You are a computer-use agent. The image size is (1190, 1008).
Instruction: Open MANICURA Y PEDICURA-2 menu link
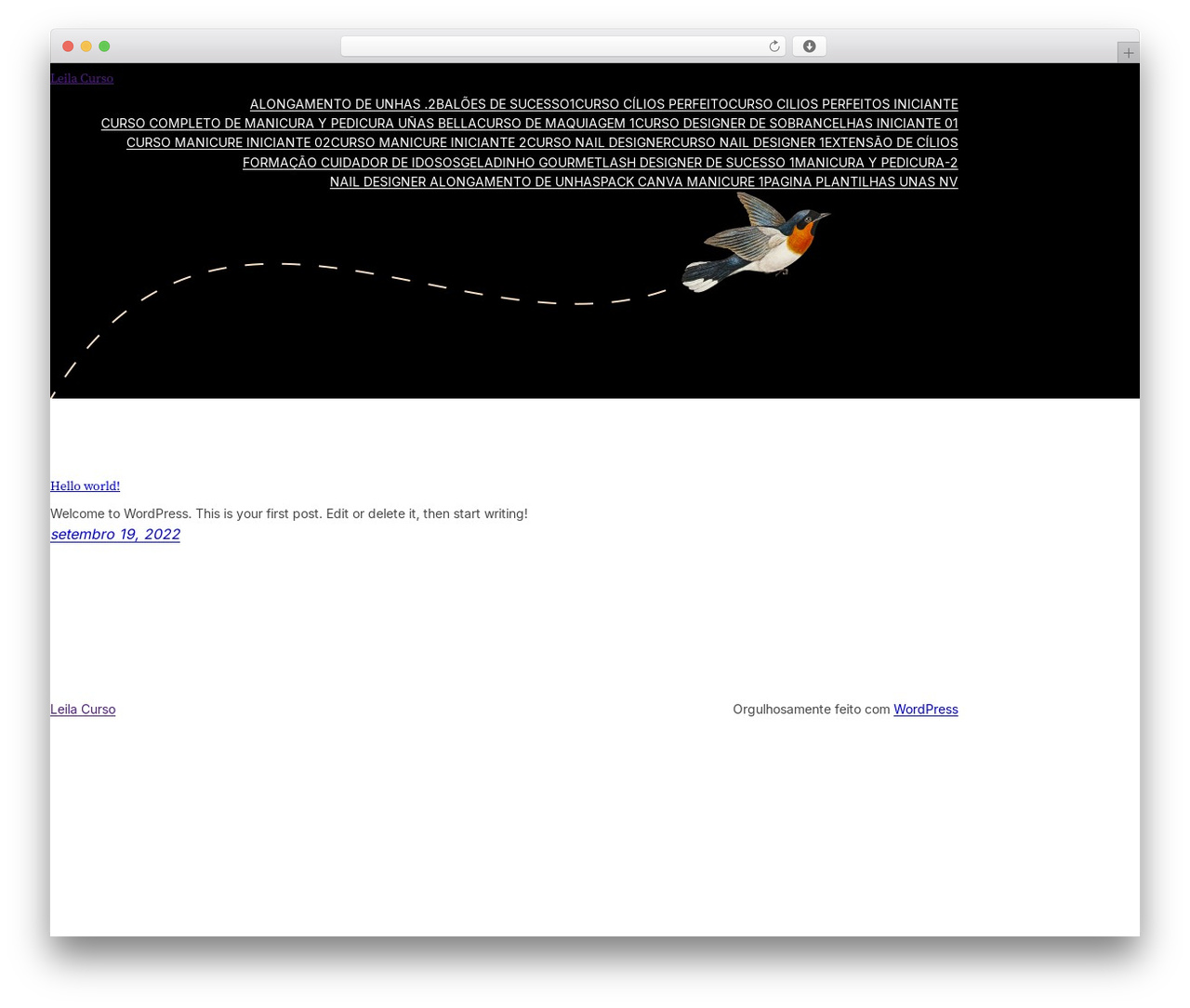pyautogui.click(x=877, y=163)
